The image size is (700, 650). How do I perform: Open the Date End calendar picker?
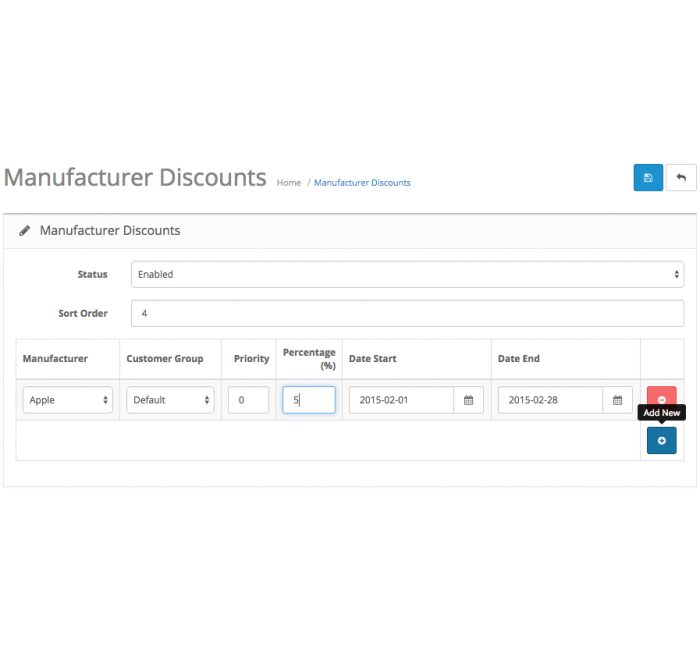(617, 400)
